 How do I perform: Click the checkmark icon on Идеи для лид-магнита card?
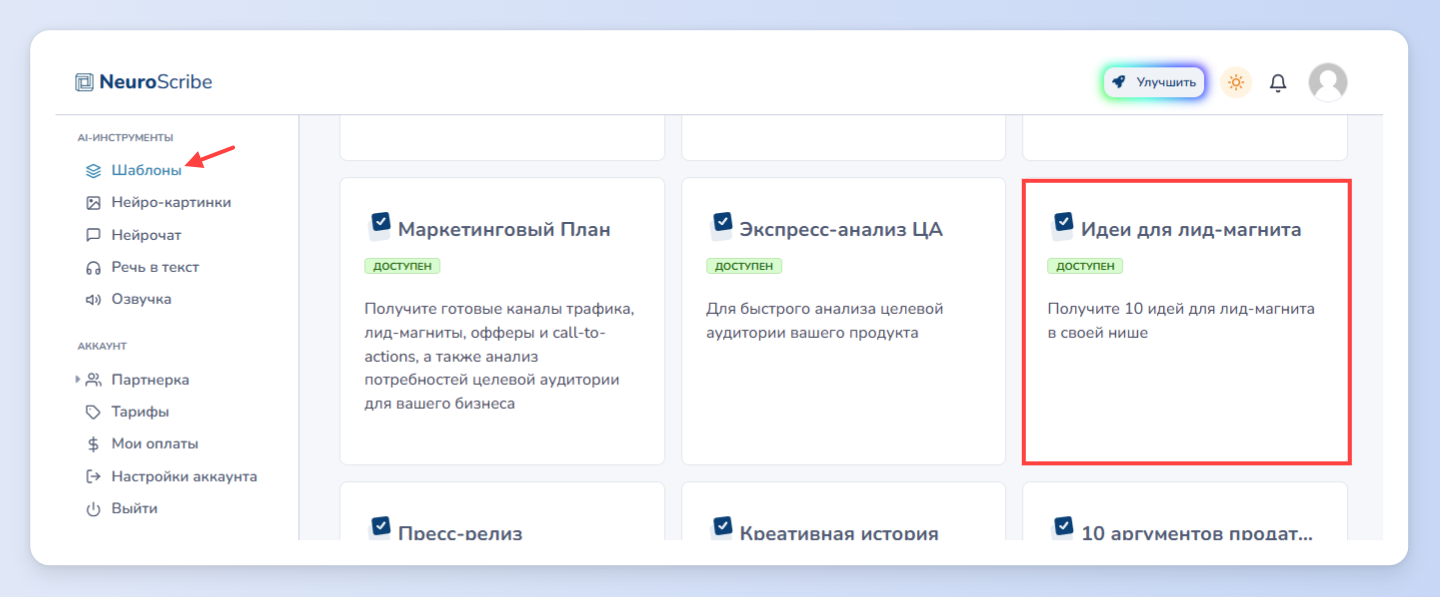[x=1062, y=226]
